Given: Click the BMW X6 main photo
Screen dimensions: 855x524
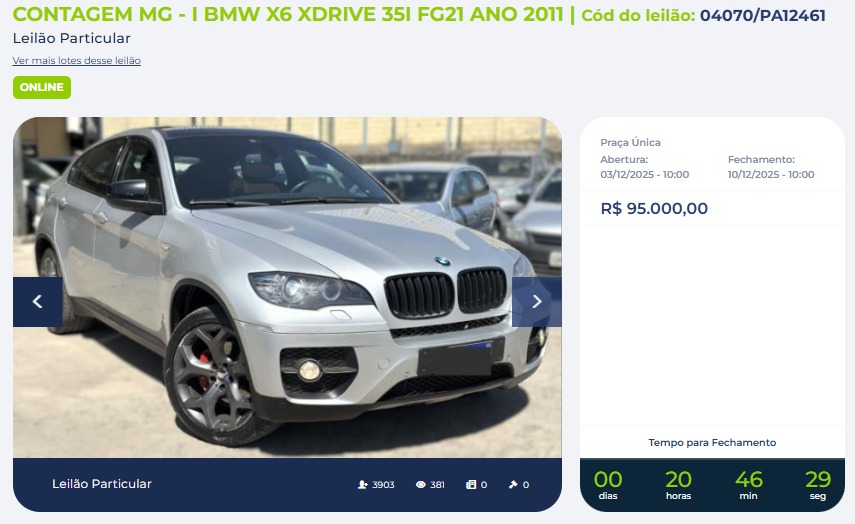Looking at the screenshot, I should tap(287, 287).
